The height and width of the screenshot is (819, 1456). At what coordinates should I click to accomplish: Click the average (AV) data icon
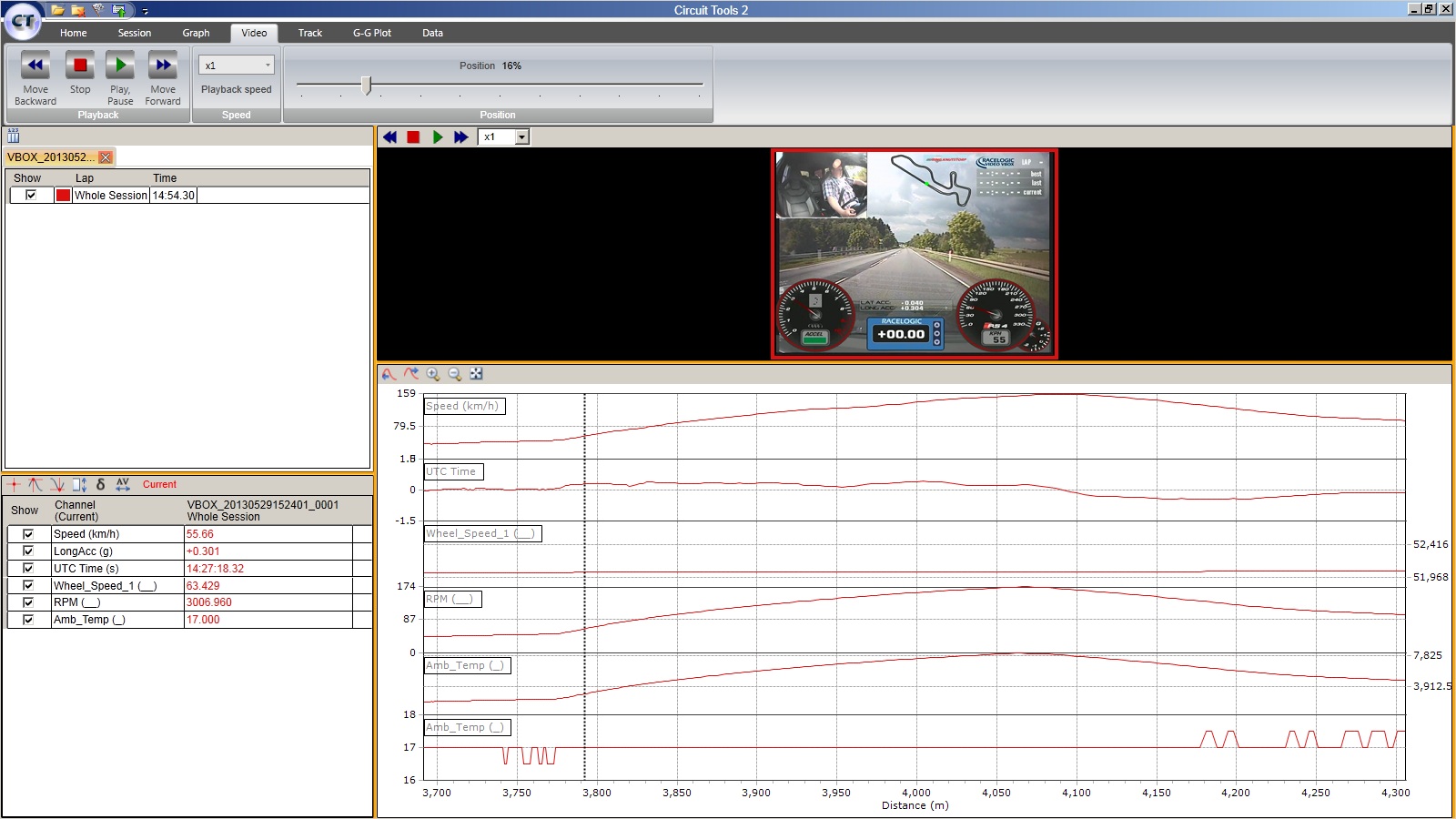(x=123, y=484)
